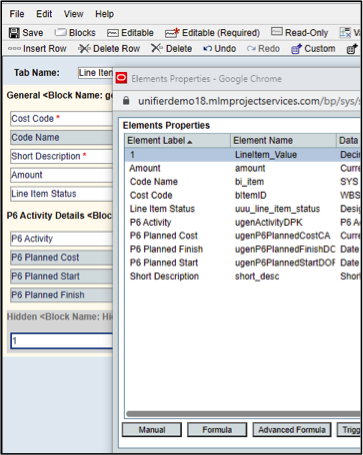This screenshot has height=455, width=363.
Task: Click the bItemID element name cell
Action: pyautogui.click(x=251, y=195)
